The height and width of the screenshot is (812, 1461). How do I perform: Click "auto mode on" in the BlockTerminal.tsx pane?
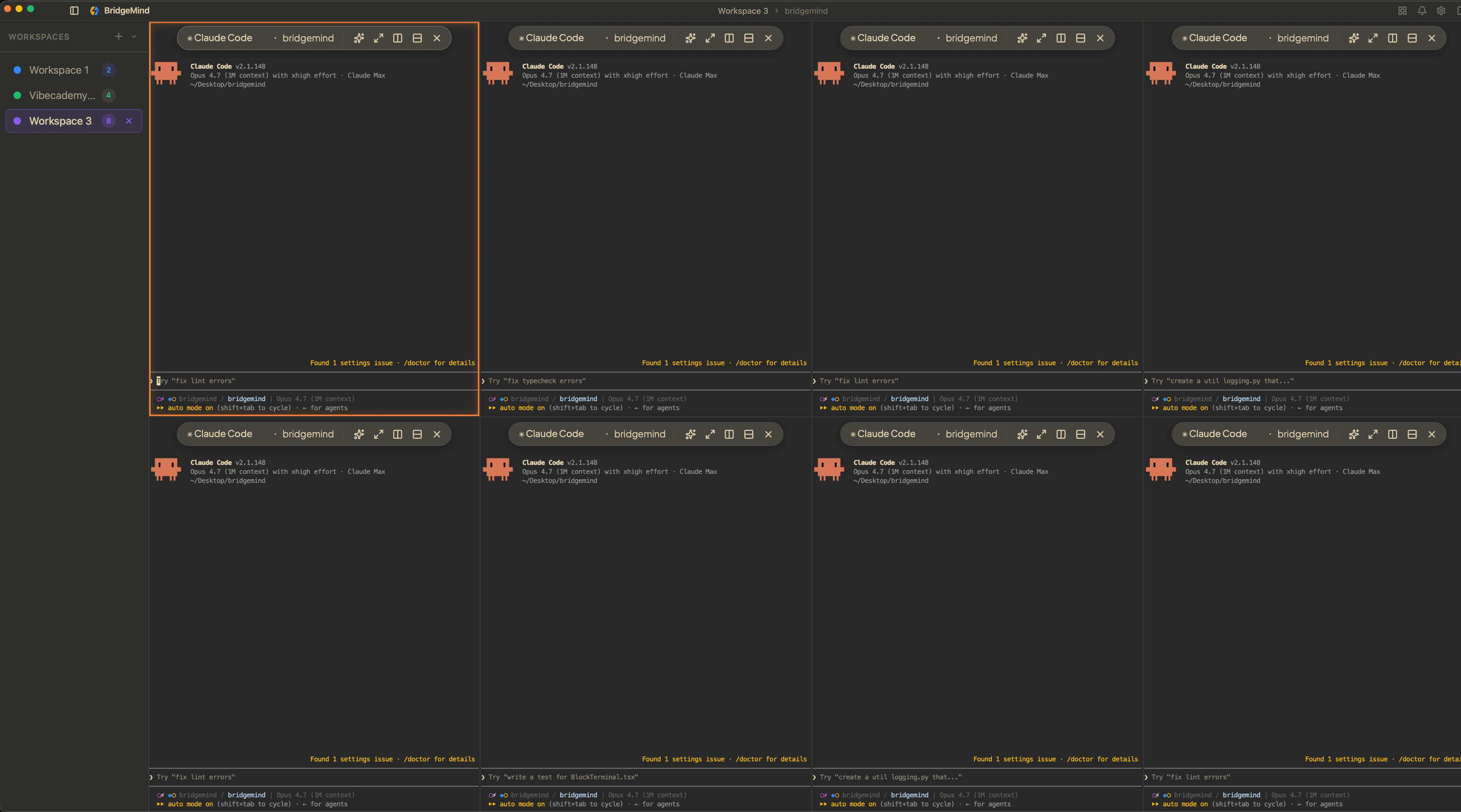coord(522,804)
